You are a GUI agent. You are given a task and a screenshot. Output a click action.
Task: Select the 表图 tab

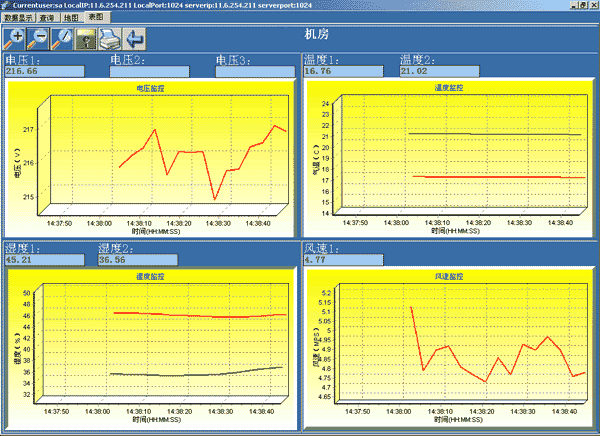95,18
